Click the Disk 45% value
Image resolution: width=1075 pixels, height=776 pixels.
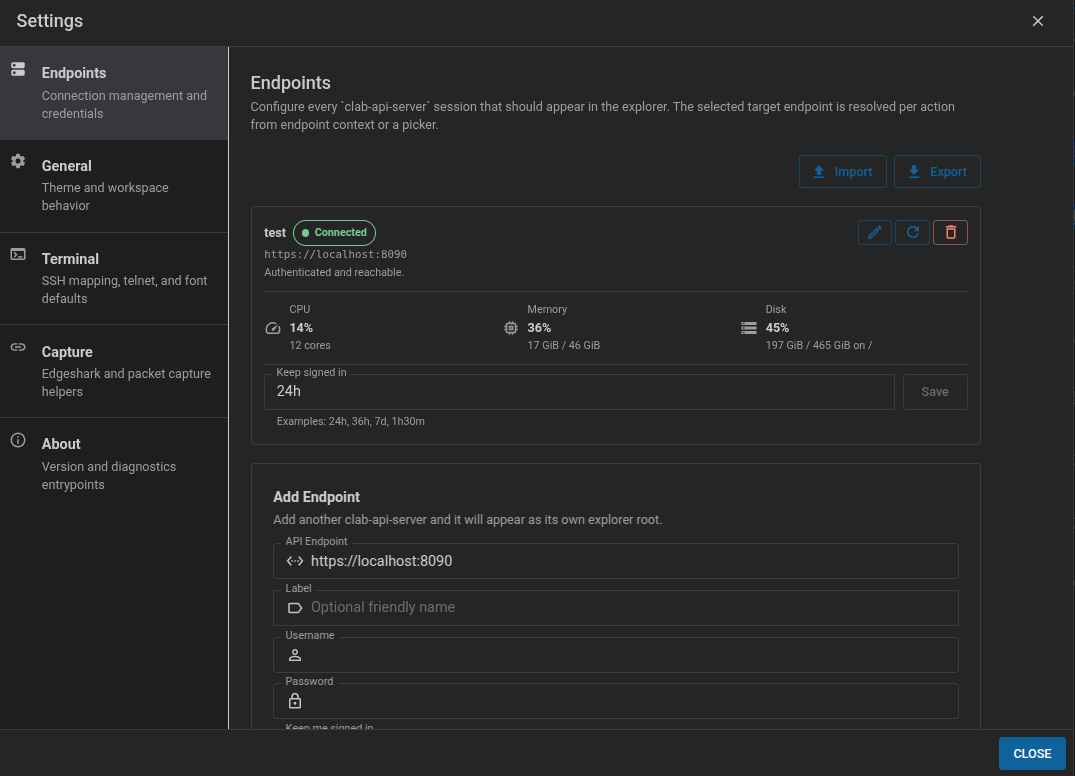[777, 328]
